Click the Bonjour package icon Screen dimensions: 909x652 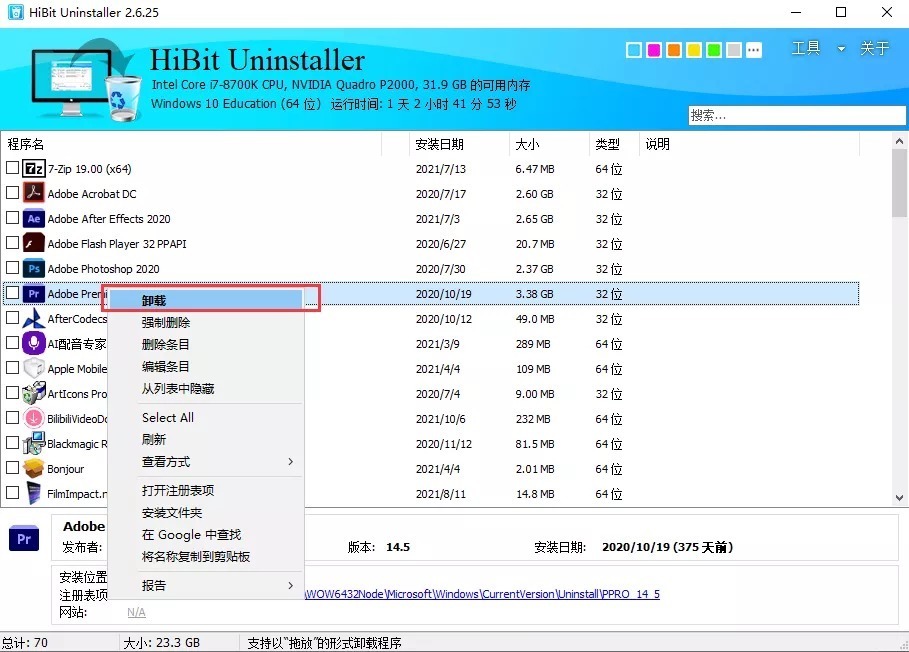click(x=34, y=468)
